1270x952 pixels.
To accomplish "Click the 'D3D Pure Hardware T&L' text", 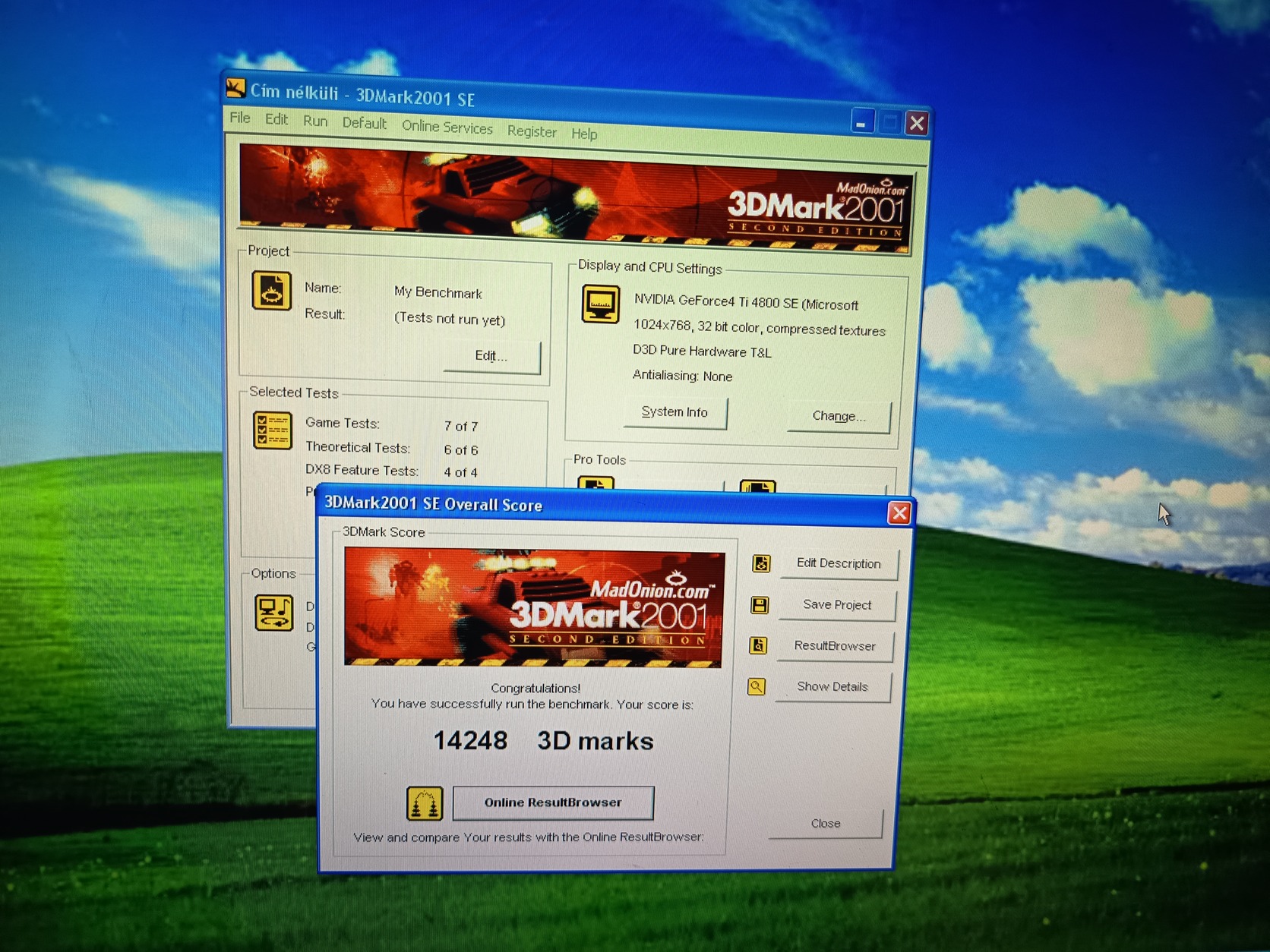I will pyautogui.click(x=702, y=351).
